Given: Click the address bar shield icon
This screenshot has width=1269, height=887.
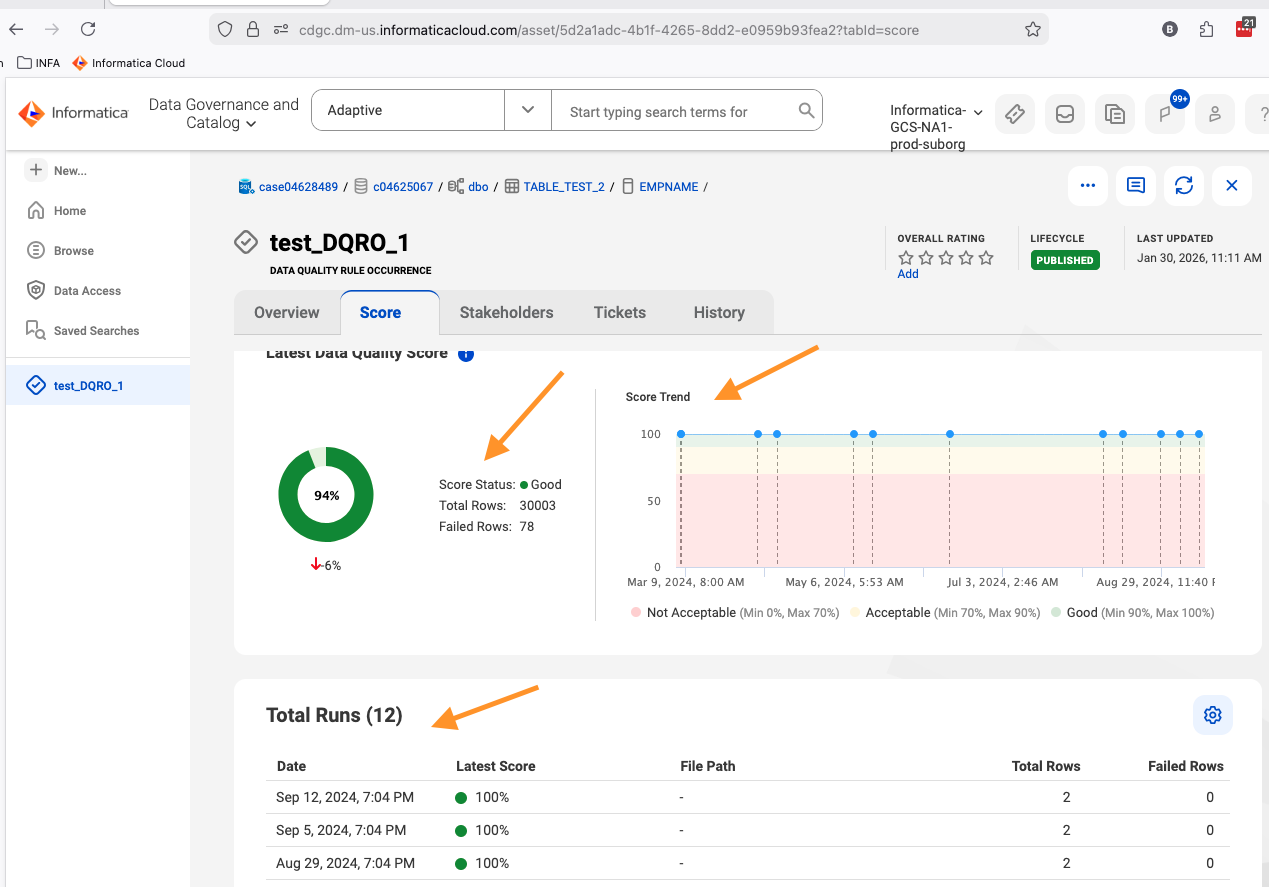Looking at the screenshot, I should pos(225,29).
